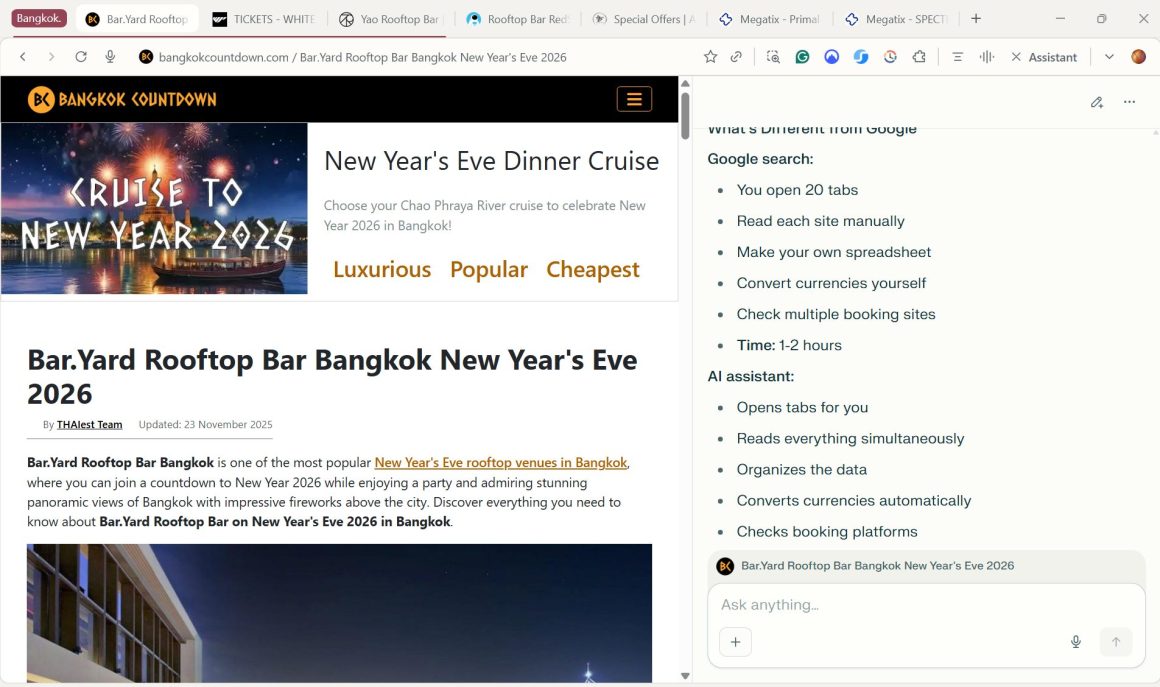The width and height of the screenshot is (1160, 687).
Task: Open the Assistant more-options menu
Action: pos(1129,102)
